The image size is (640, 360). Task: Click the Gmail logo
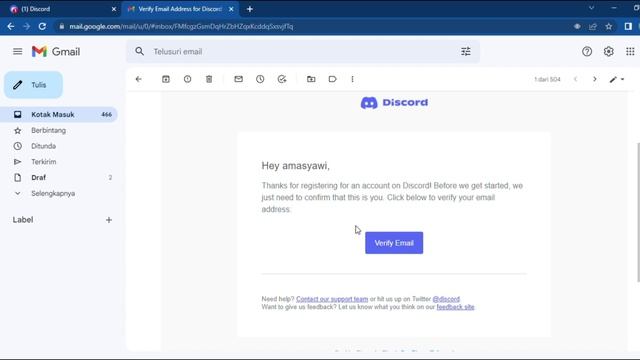[x=56, y=51]
